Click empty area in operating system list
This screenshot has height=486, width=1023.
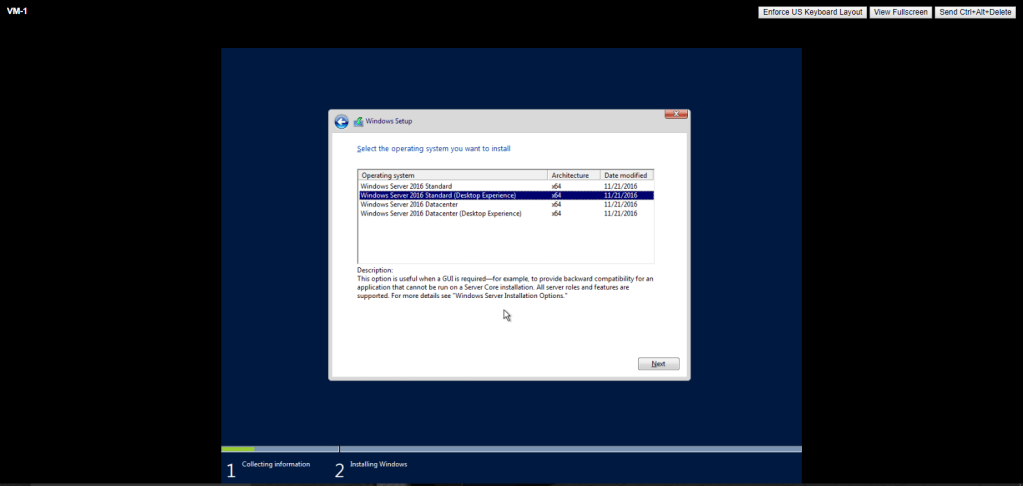[505, 241]
